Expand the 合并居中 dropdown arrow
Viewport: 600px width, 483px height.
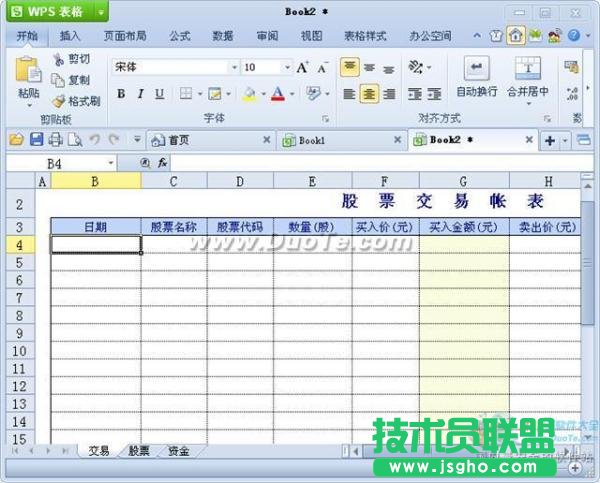point(528,104)
